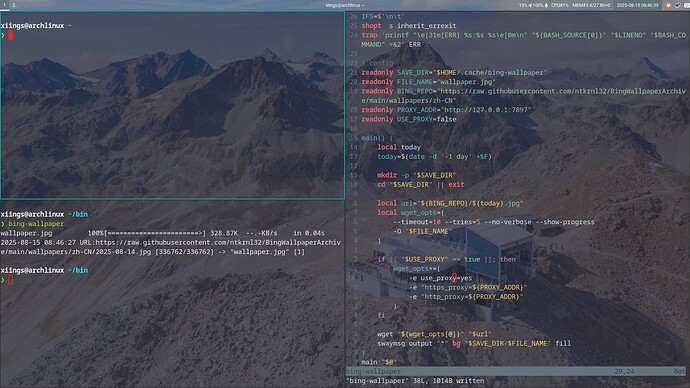This screenshot has width=690, height=388.
Task: Click the date and time clock
Action: pyautogui.click(x=638, y=5)
